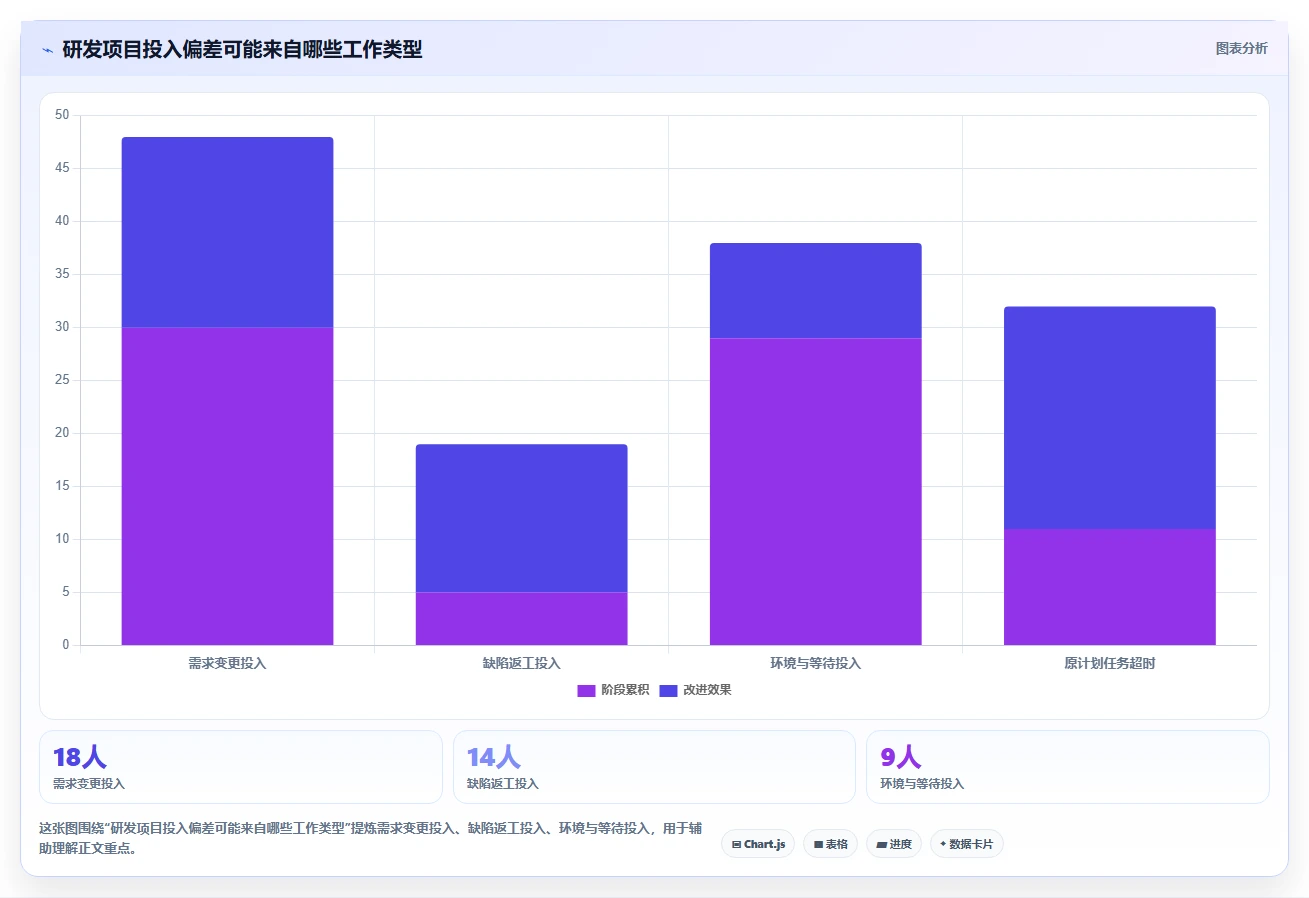Click the y-axis value 50

coord(62,115)
